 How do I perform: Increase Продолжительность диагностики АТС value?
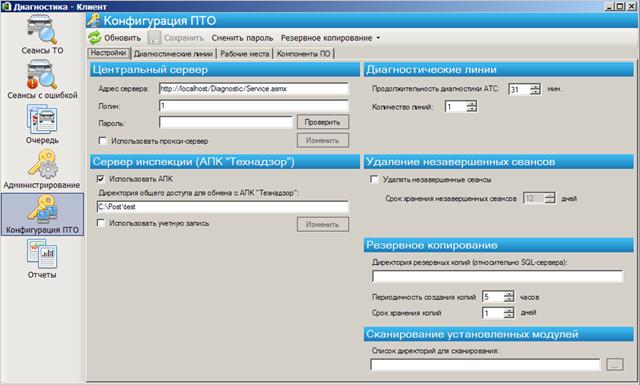pyautogui.click(x=535, y=86)
